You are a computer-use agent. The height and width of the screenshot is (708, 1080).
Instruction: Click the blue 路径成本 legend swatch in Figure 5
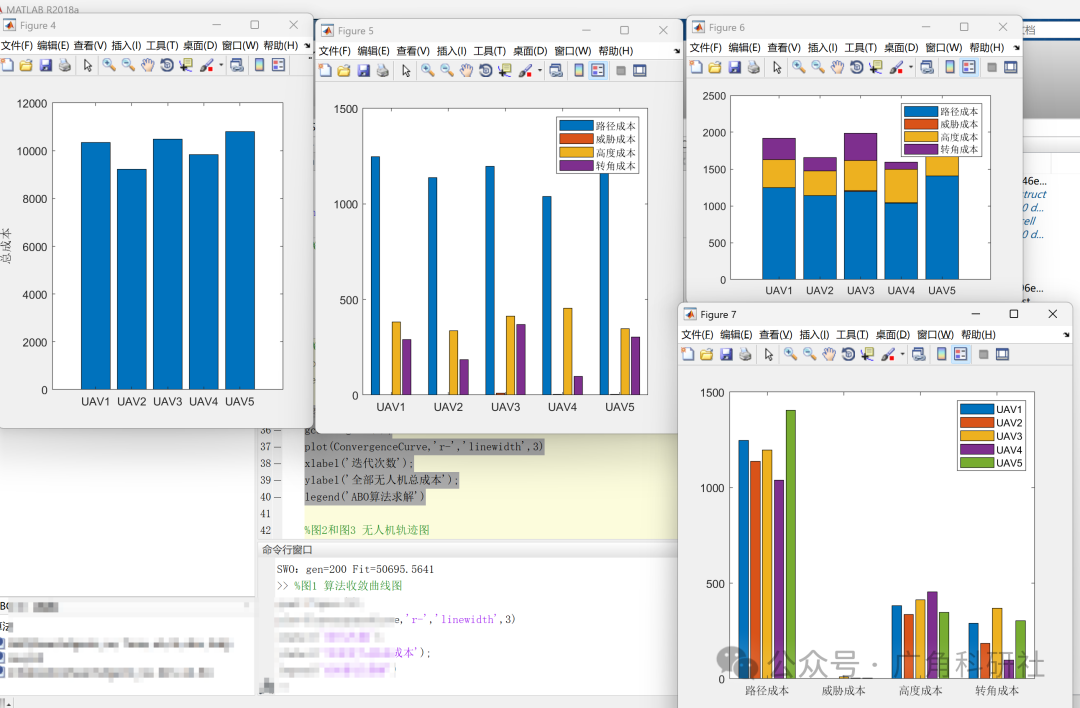[577, 126]
